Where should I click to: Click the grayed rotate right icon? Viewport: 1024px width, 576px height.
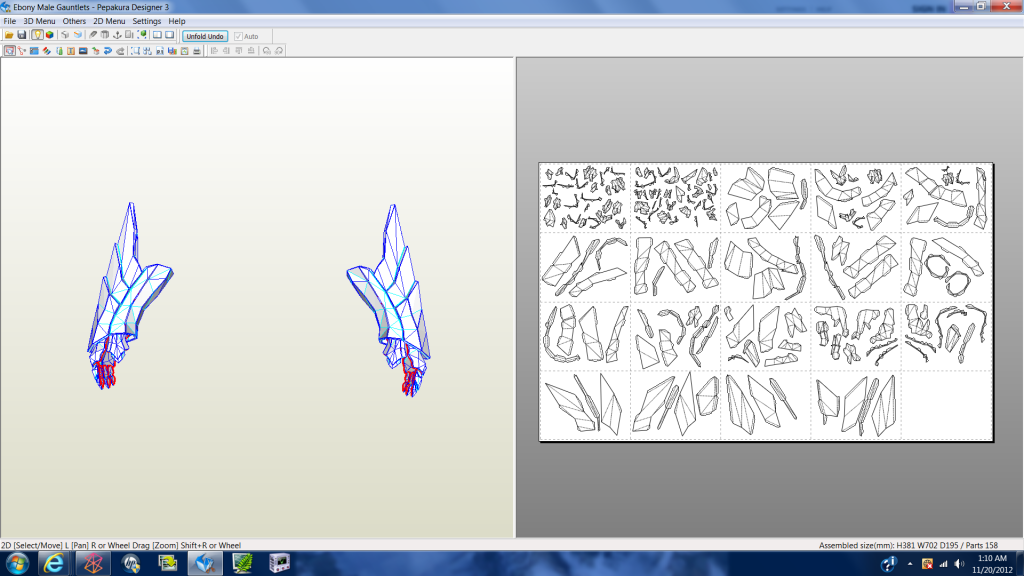tap(279, 50)
